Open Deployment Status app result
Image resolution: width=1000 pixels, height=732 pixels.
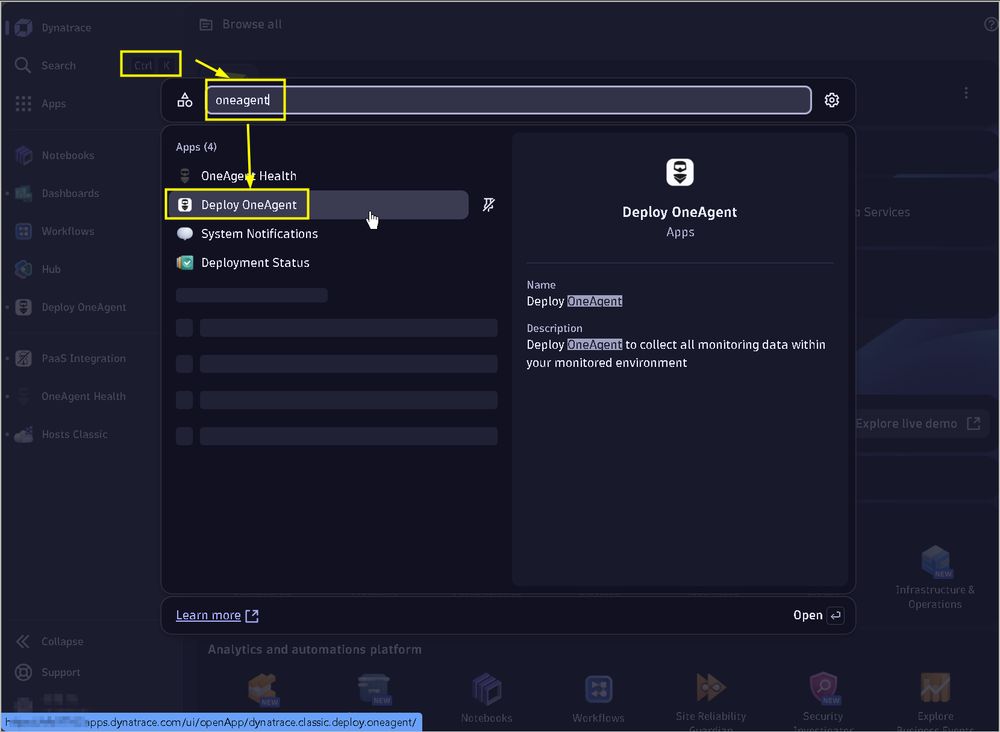(318, 263)
